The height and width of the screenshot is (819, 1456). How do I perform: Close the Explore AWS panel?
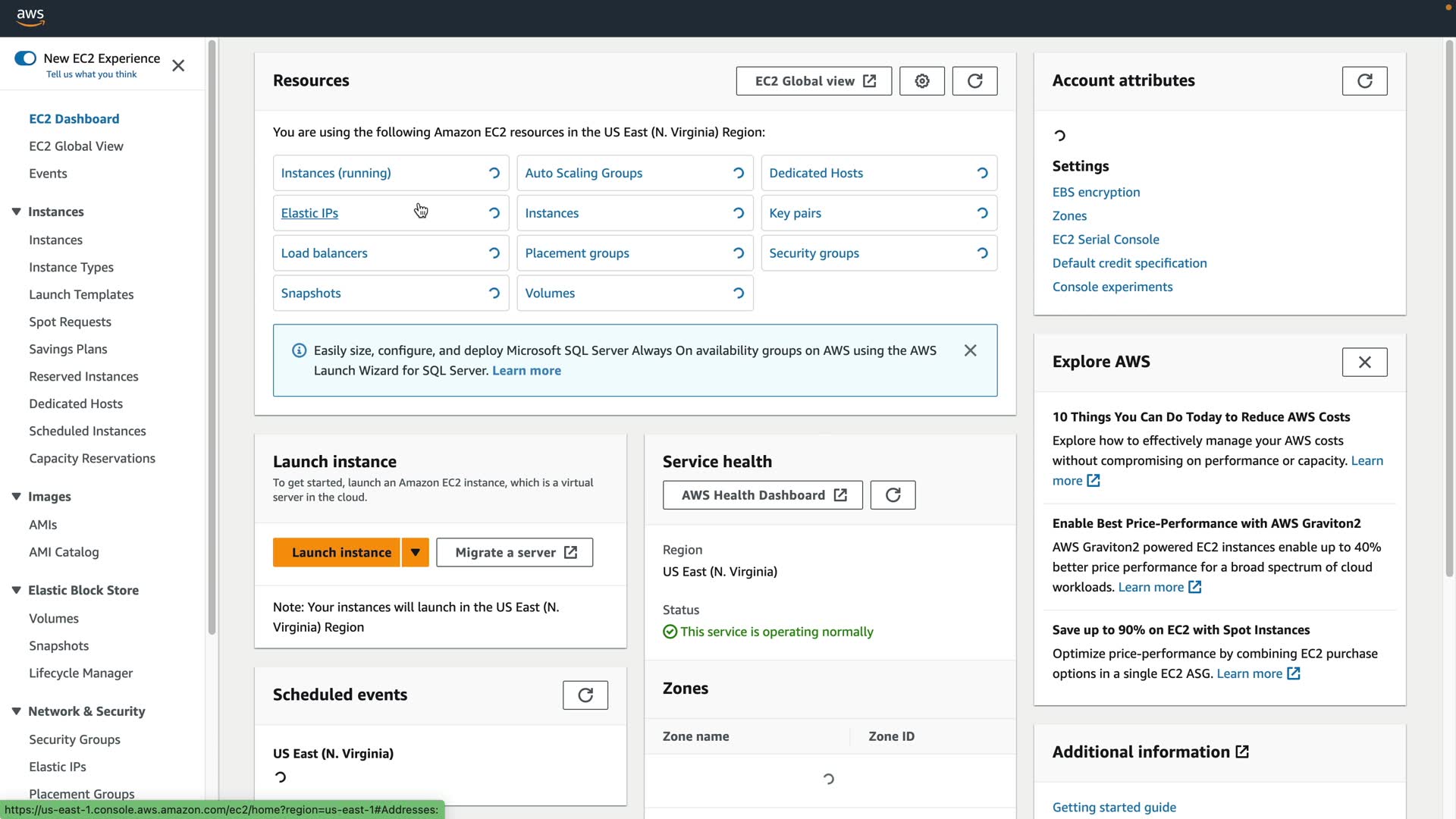pos(1364,362)
